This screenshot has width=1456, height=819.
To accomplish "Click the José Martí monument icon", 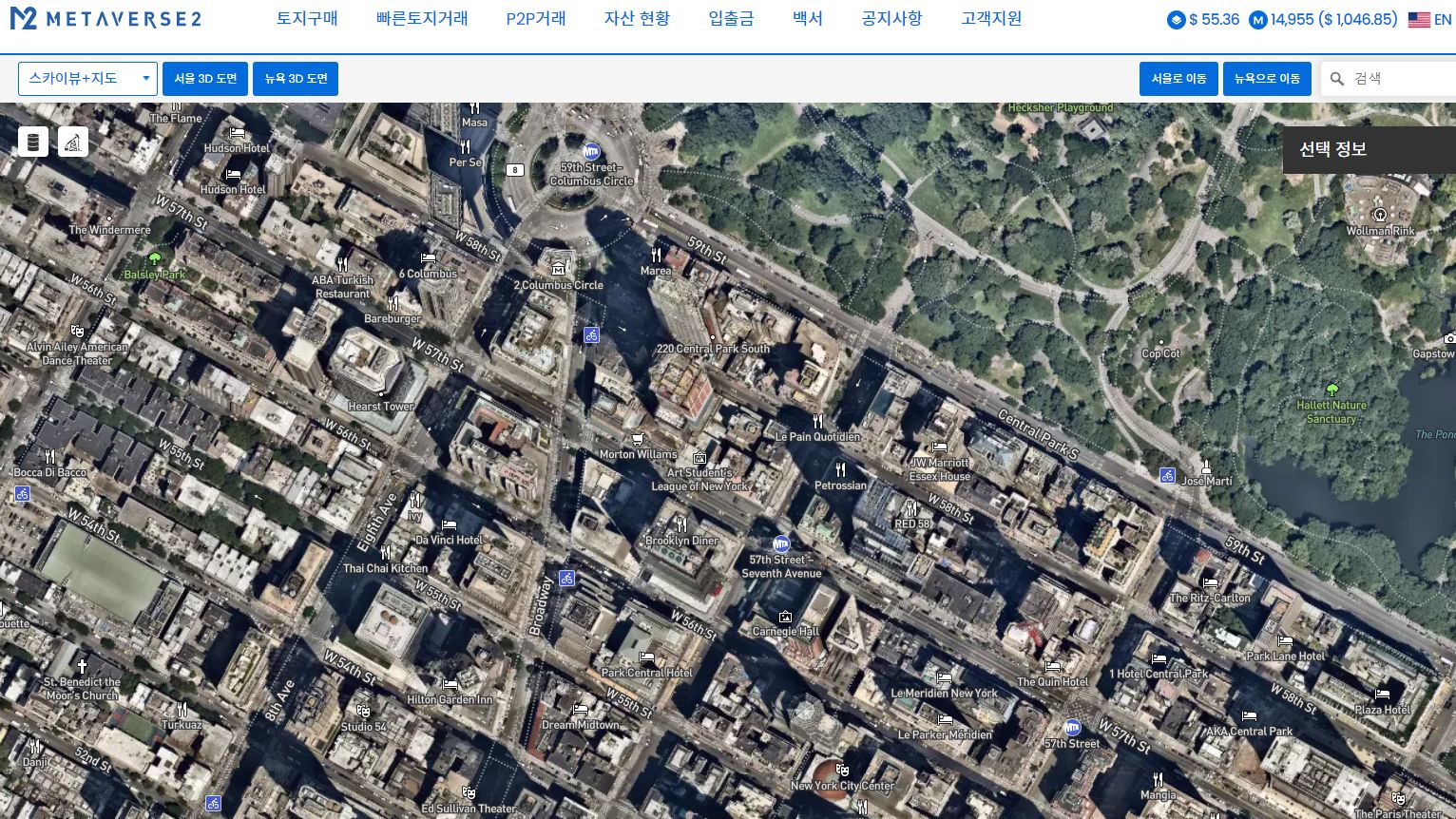I will coord(1206,467).
